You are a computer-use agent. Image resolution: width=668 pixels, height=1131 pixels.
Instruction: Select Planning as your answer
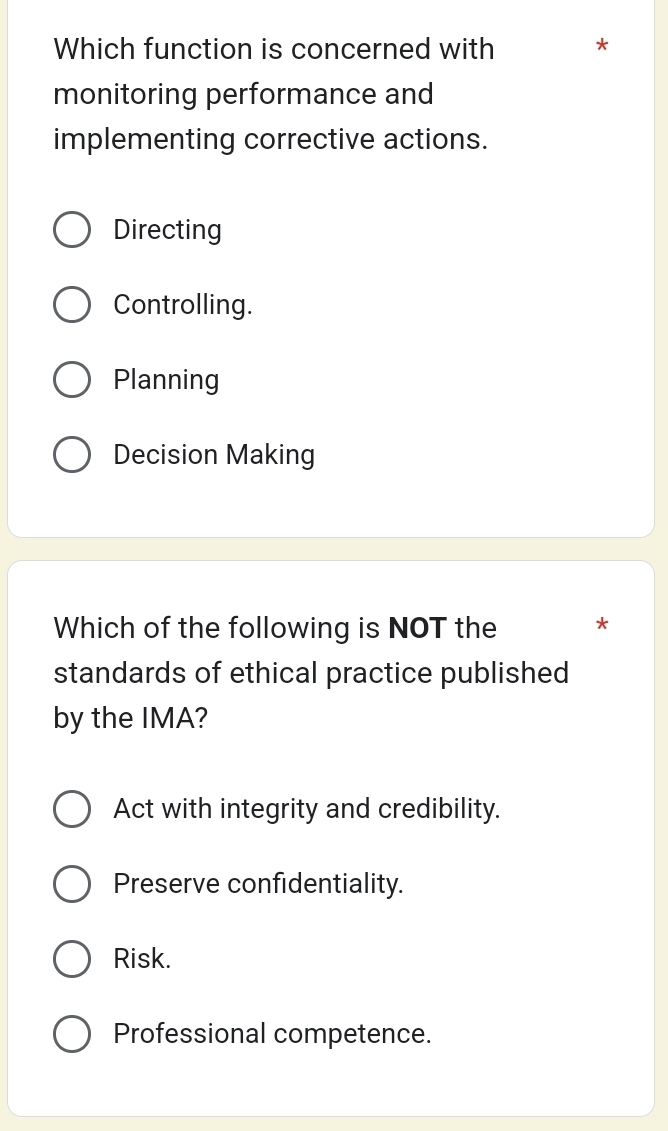[72, 379]
